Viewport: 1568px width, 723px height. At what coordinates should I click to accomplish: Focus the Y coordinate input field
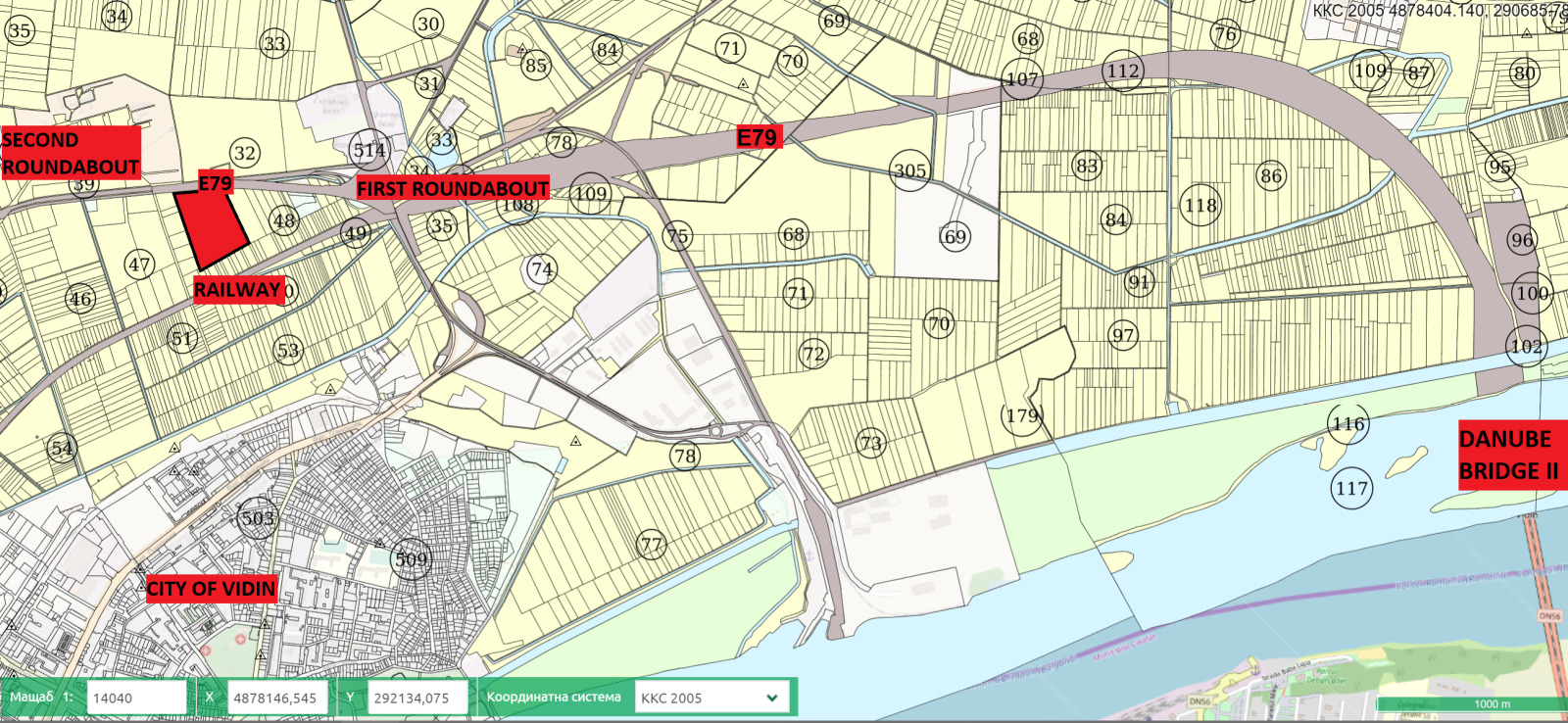pyautogui.click(x=416, y=698)
